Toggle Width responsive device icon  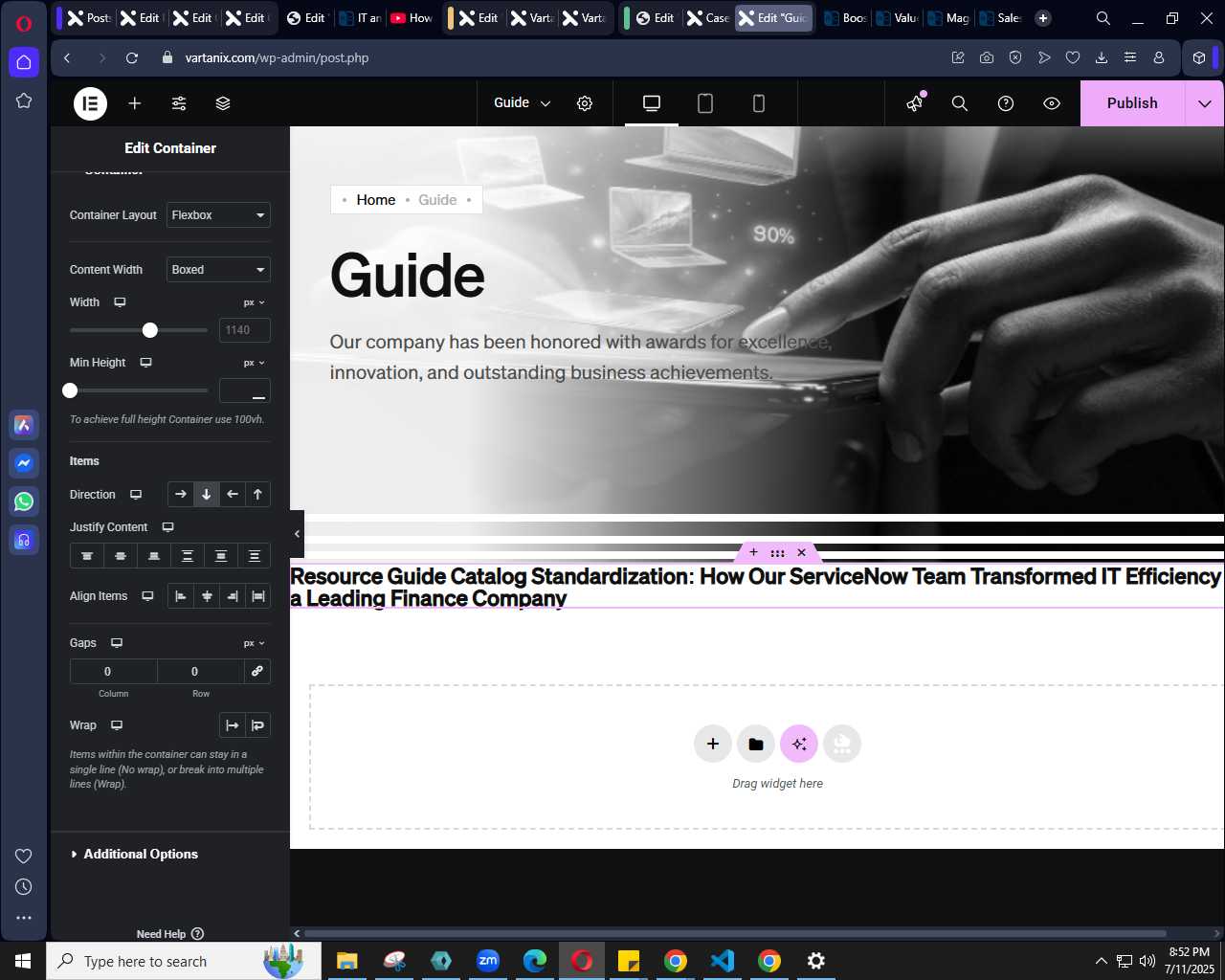click(x=120, y=302)
